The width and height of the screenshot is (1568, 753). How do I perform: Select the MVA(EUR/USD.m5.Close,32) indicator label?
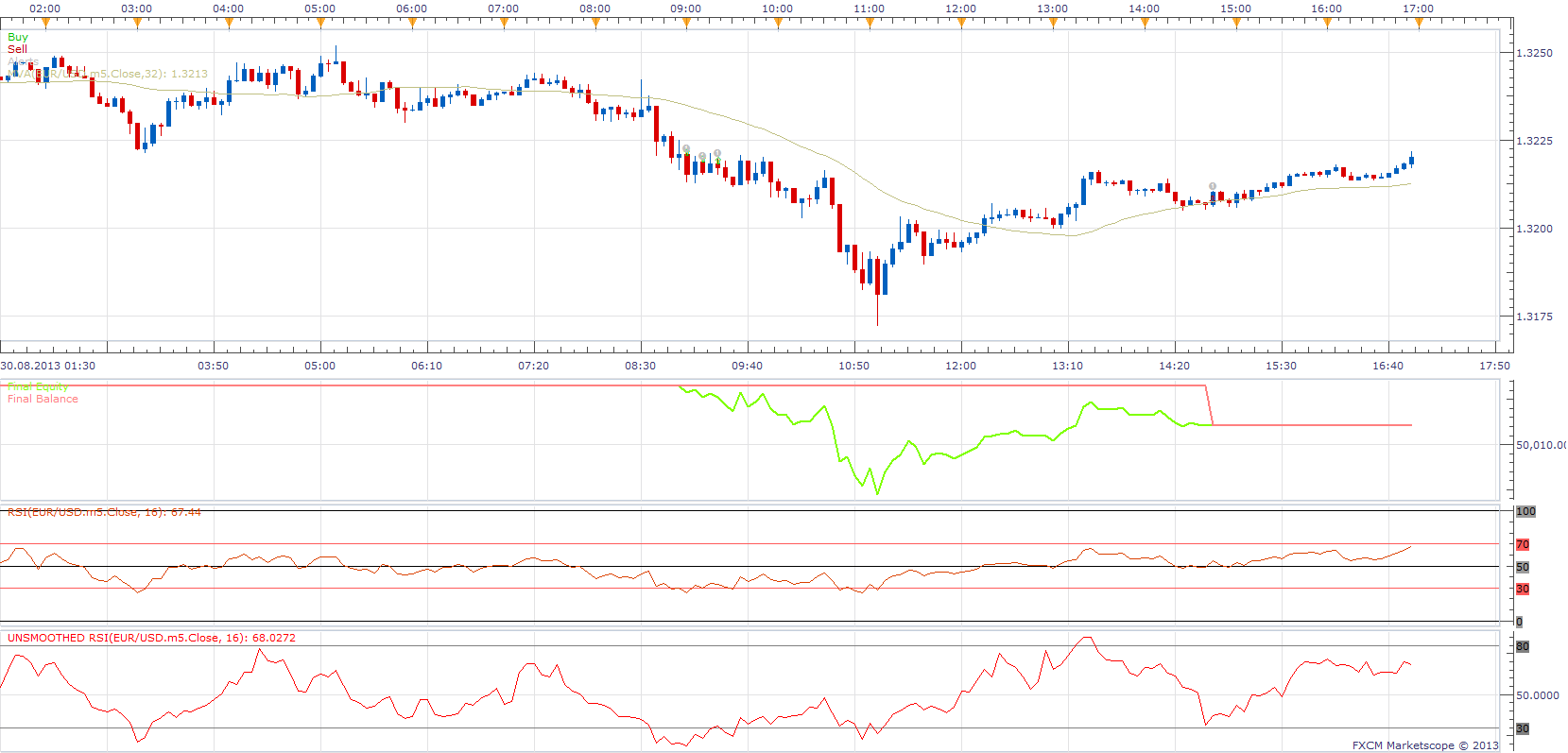click(x=108, y=74)
